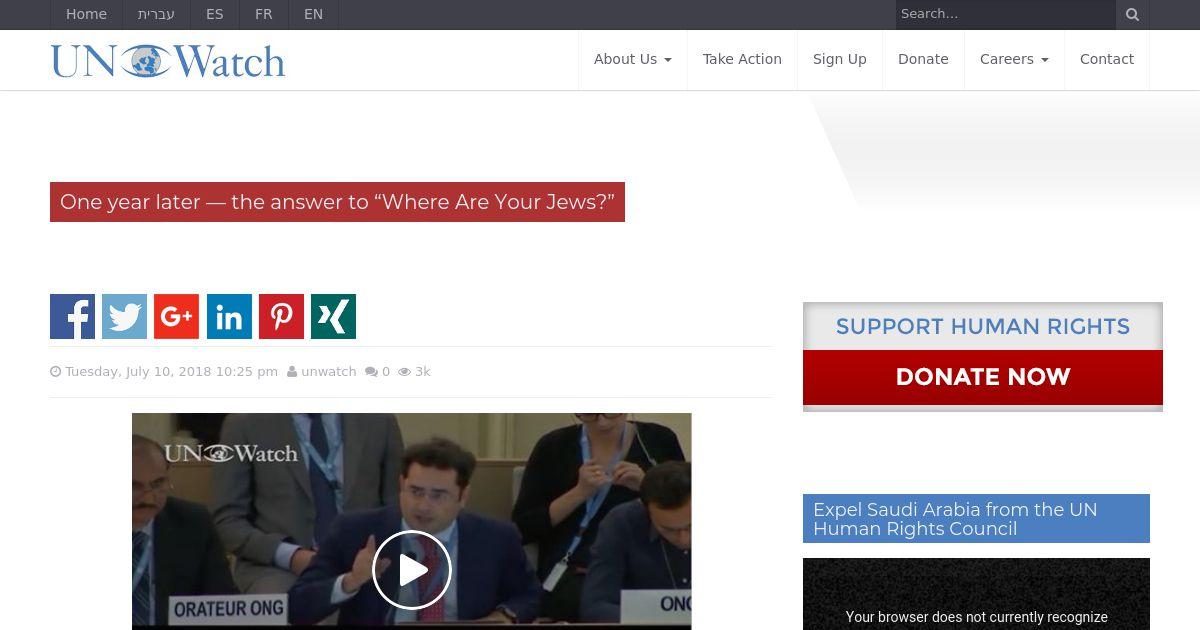Viewport: 1200px width, 630px height.
Task: Share article on Google Plus
Action: tap(176, 316)
